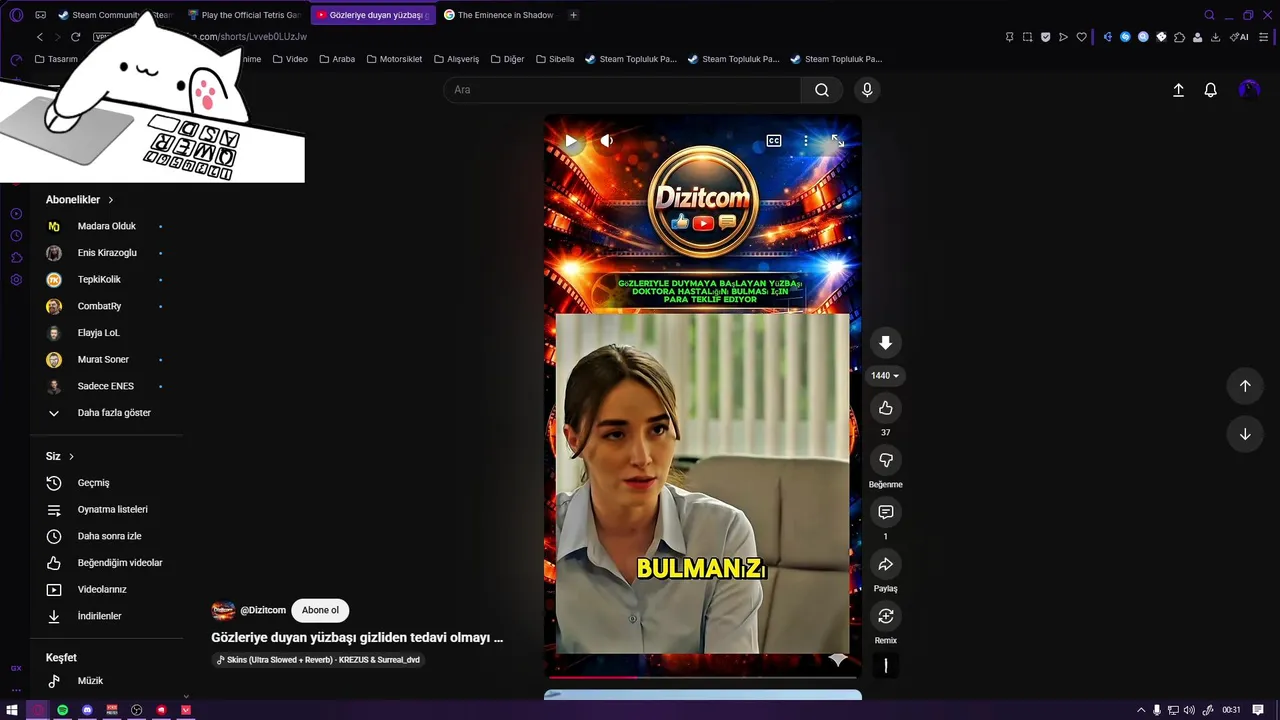Viewport: 1280px width, 720px height.
Task: Open the Murat Soner channel
Action: [x=106, y=359]
